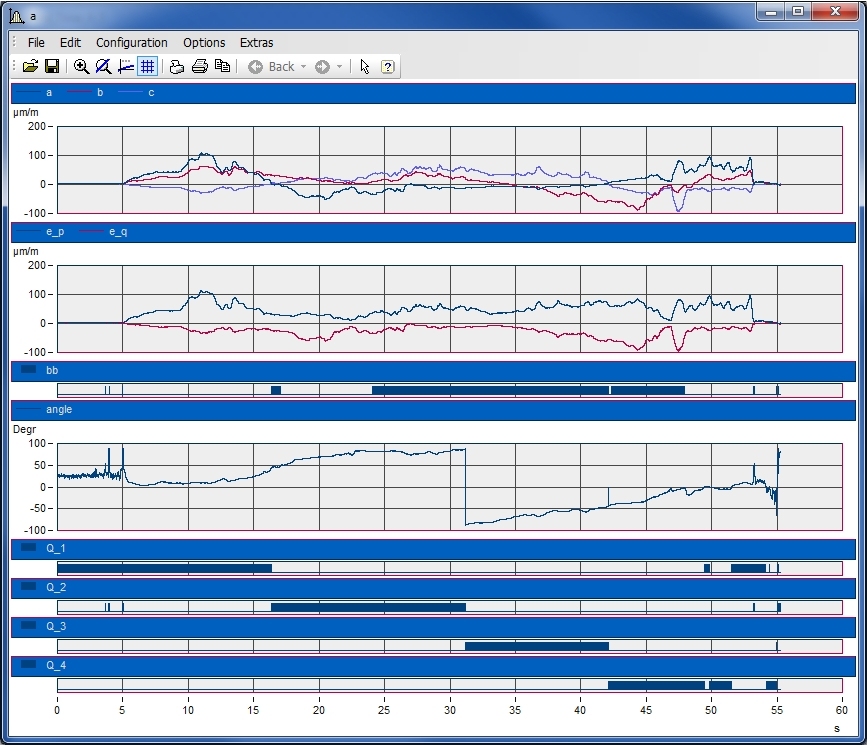Select the 'bb' legend label
The height and width of the screenshot is (745, 867).
pos(52,371)
